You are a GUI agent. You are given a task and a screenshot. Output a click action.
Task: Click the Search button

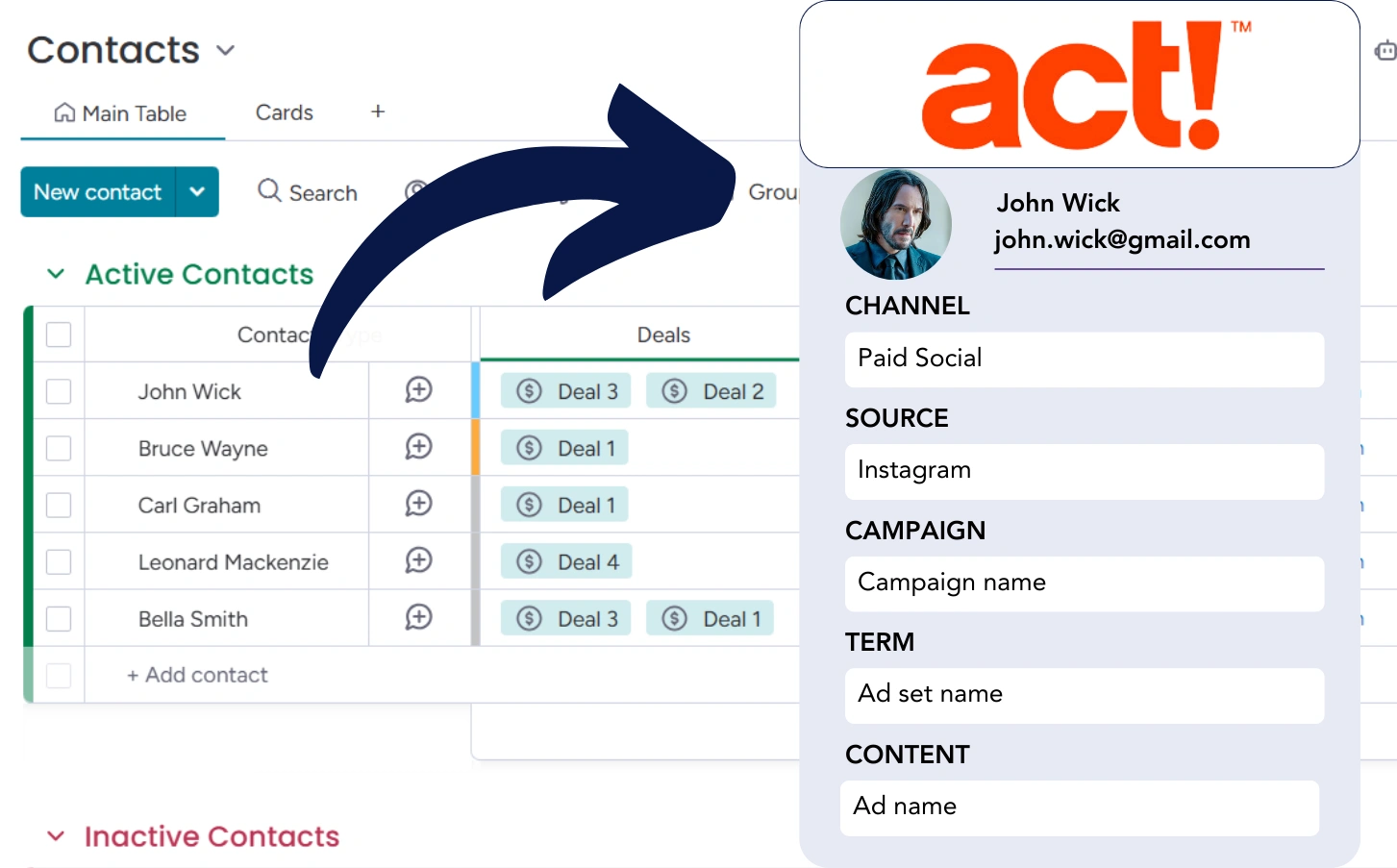(308, 192)
